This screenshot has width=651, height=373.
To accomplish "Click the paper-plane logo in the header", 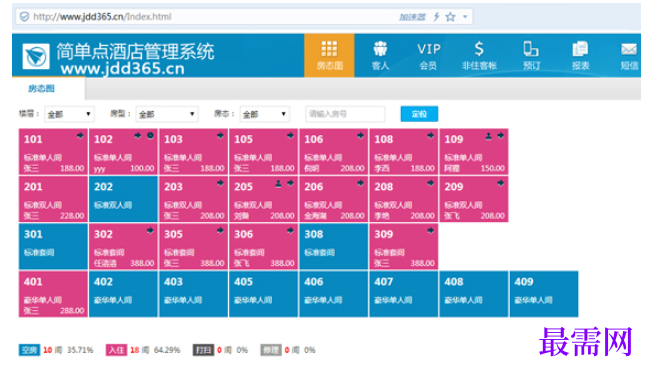I will [x=36, y=56].
